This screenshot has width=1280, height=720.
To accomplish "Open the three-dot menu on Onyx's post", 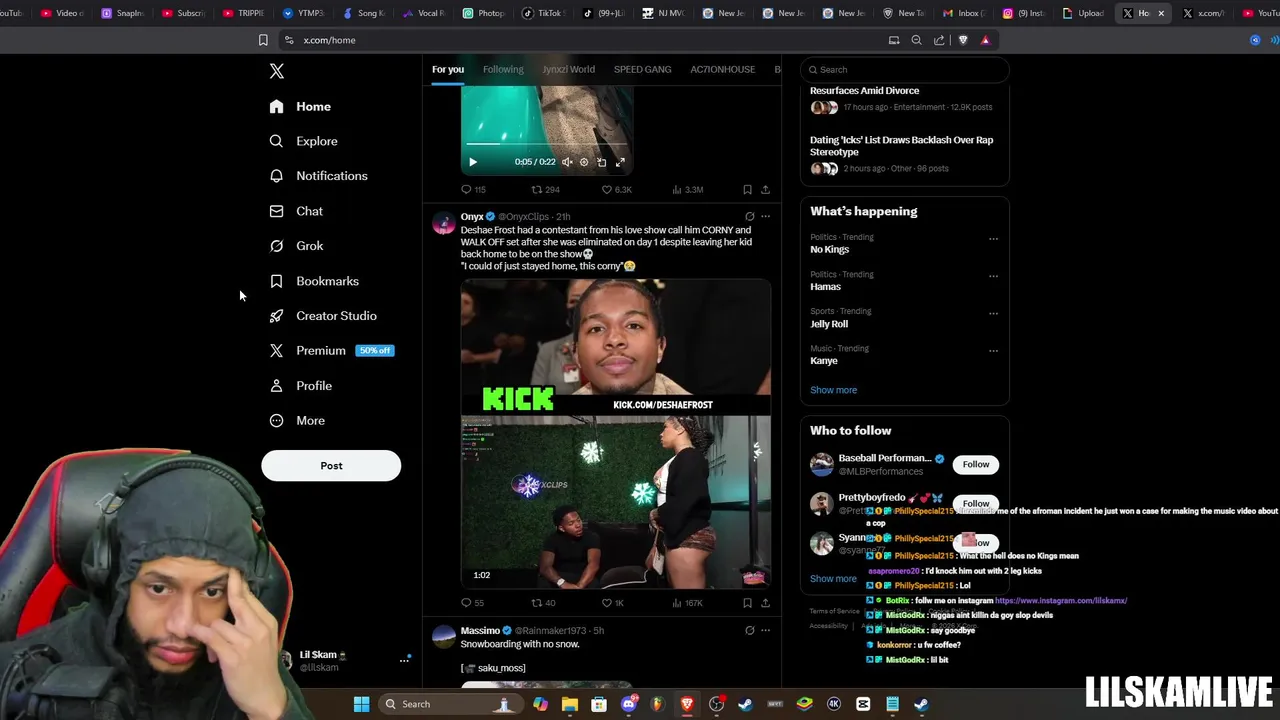I will pos(766,216).
